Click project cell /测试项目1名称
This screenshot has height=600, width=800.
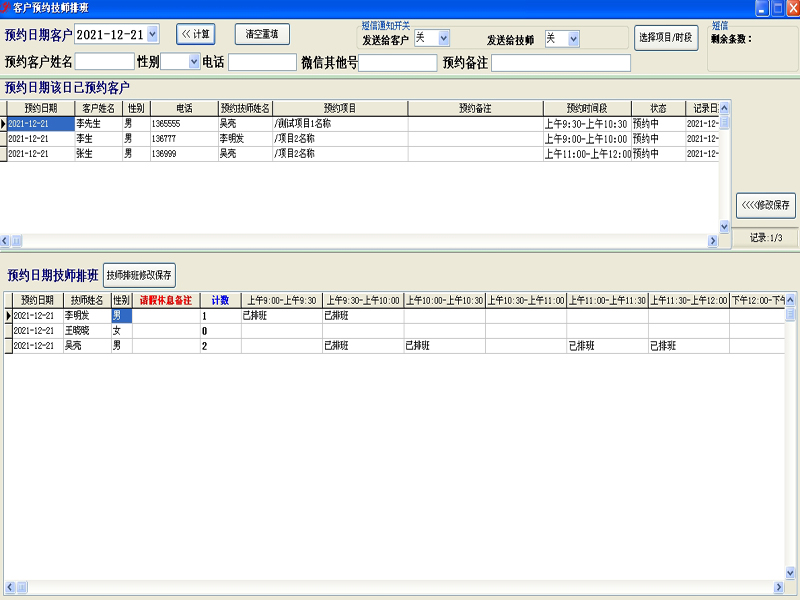coord(340,123)
